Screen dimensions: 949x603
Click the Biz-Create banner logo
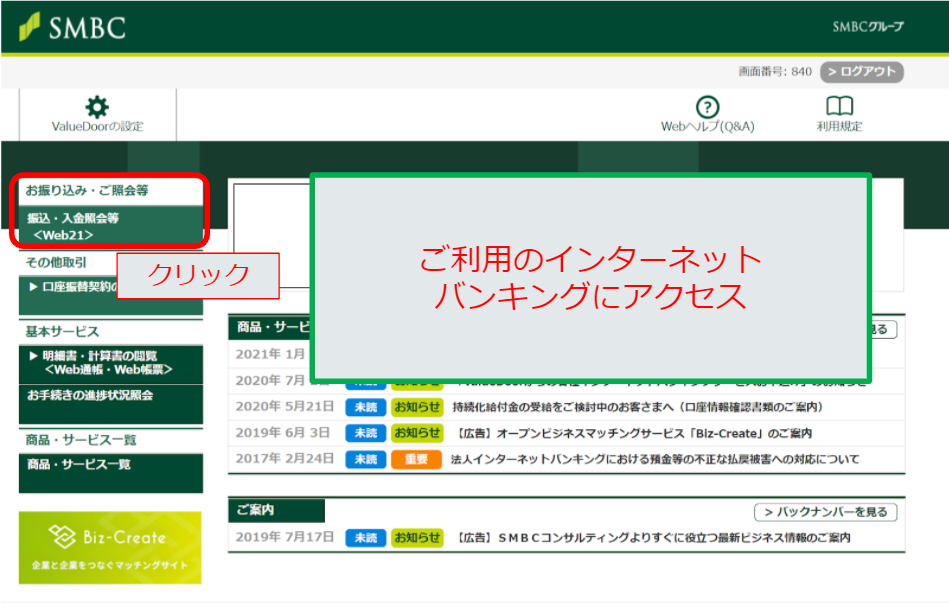(108, 536)
